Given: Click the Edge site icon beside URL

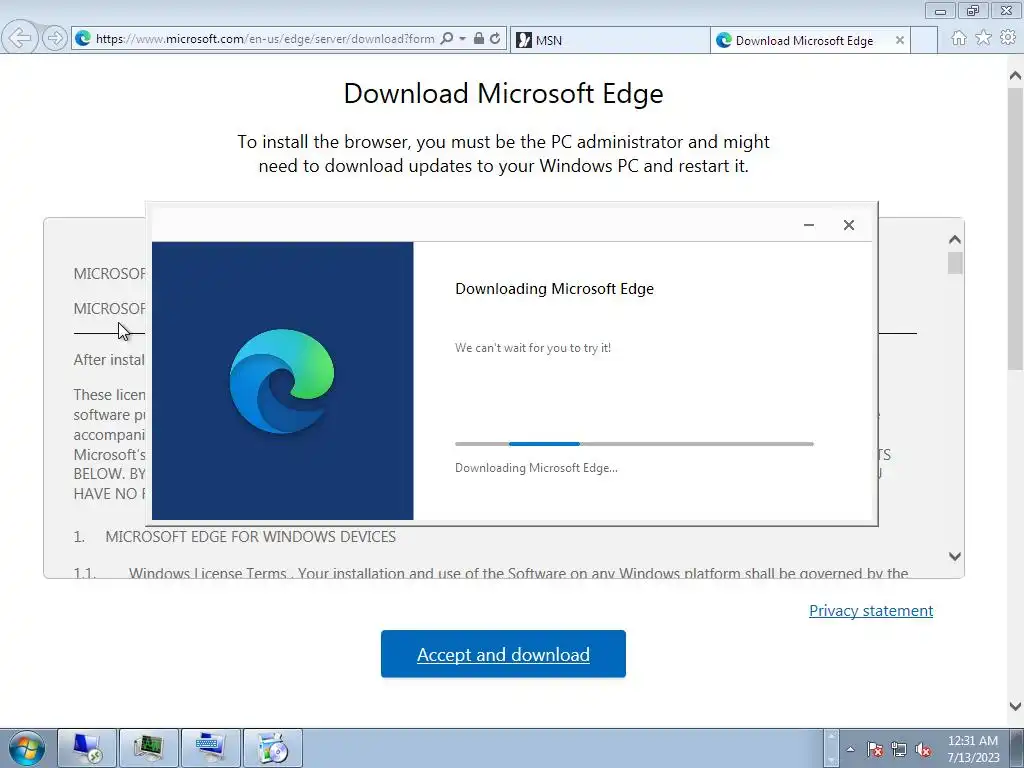Looking at the screenshot, I should [83, 39].
